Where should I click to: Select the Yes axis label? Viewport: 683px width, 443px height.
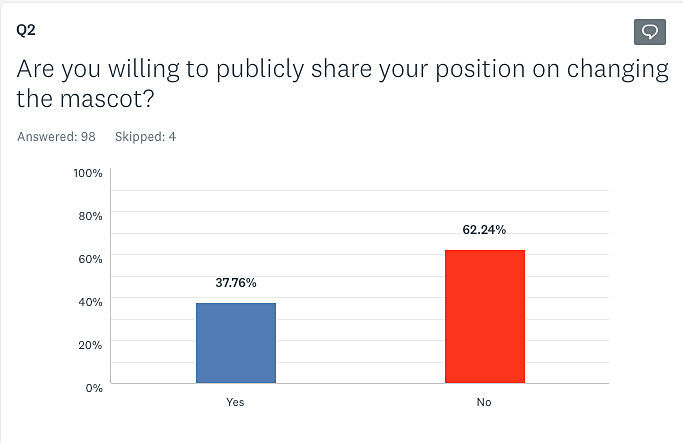(x=236, y=402)
